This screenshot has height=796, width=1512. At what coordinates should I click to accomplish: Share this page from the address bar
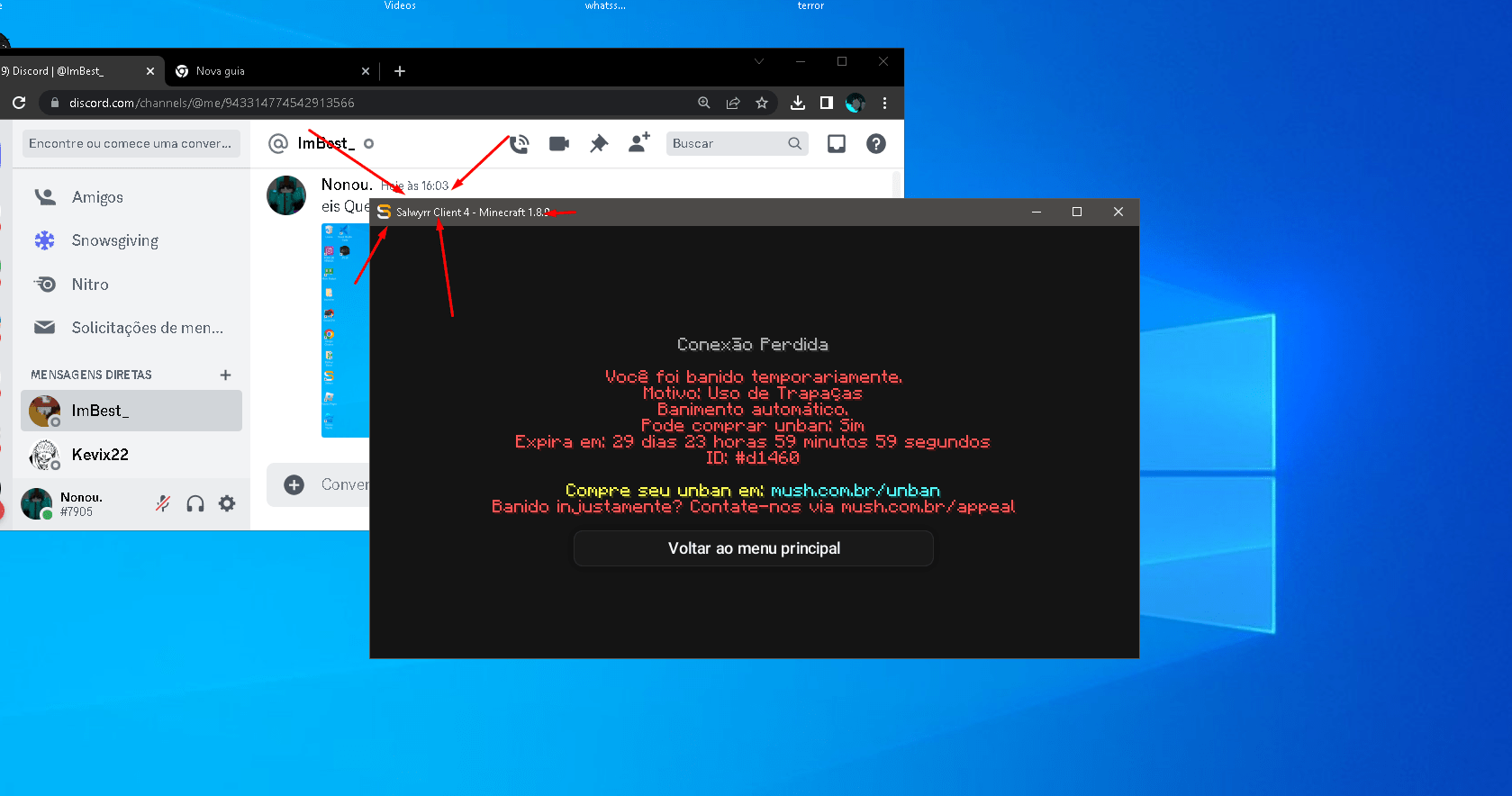click(x=733, y=103)
